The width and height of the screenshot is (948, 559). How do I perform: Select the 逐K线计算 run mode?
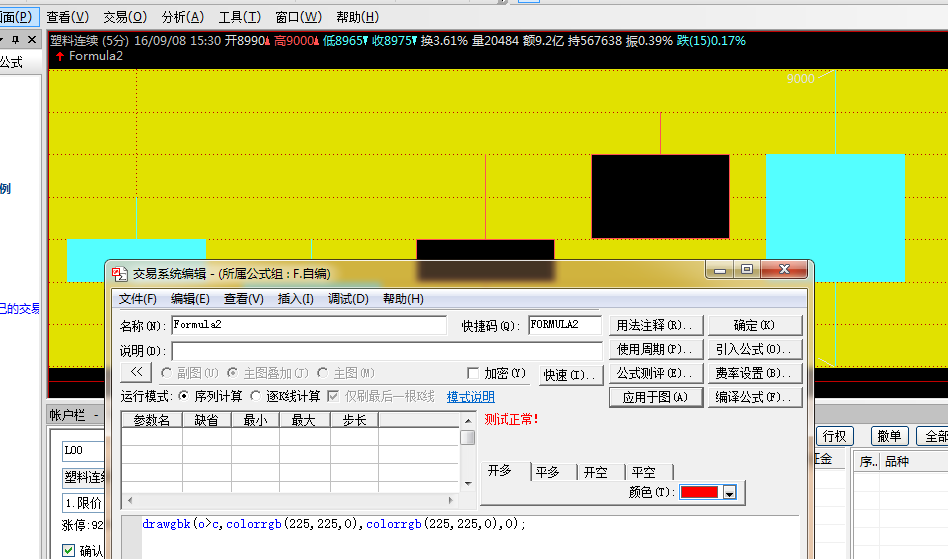[256, 397]
